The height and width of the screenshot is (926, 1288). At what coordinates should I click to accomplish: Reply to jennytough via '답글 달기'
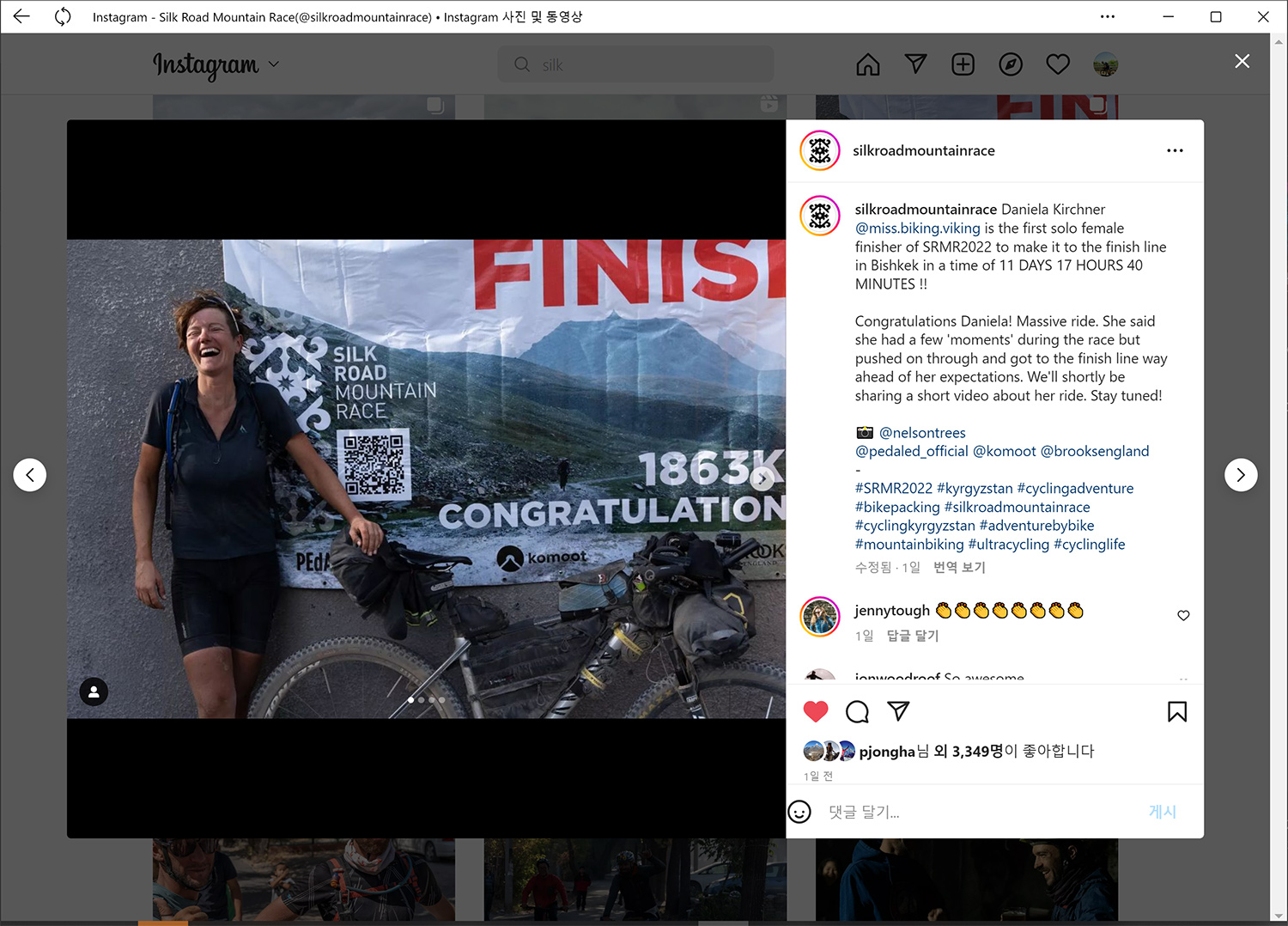[x=913, y=637]
